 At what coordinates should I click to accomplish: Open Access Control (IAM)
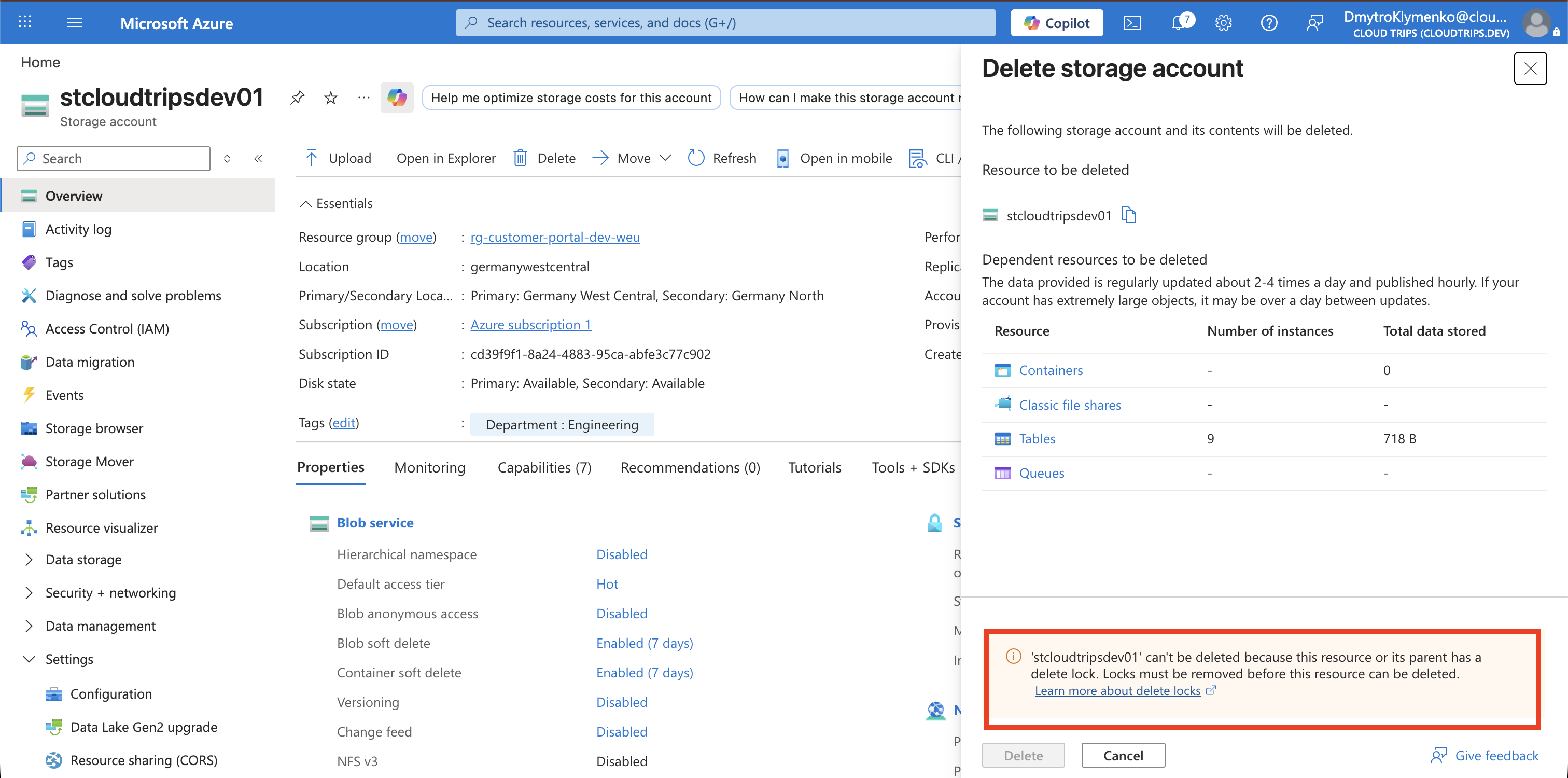pos(107,329)
